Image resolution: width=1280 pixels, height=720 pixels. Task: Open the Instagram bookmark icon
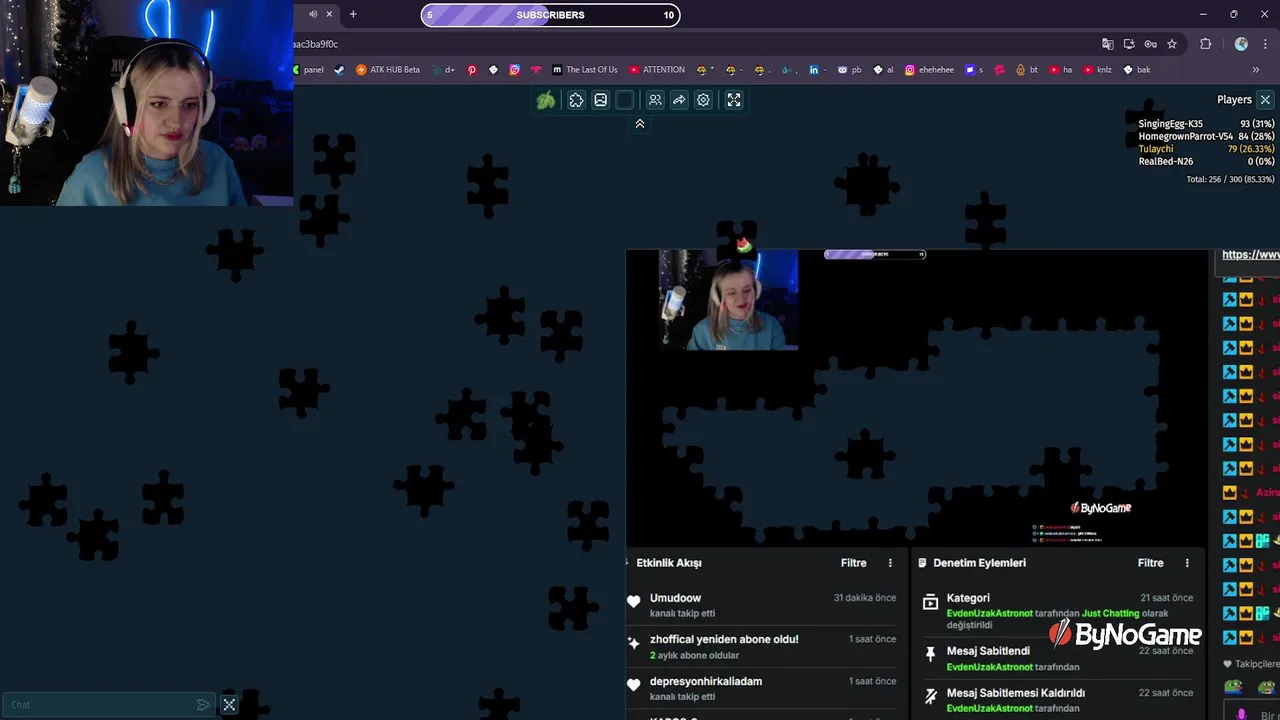(x=515, y=70)
